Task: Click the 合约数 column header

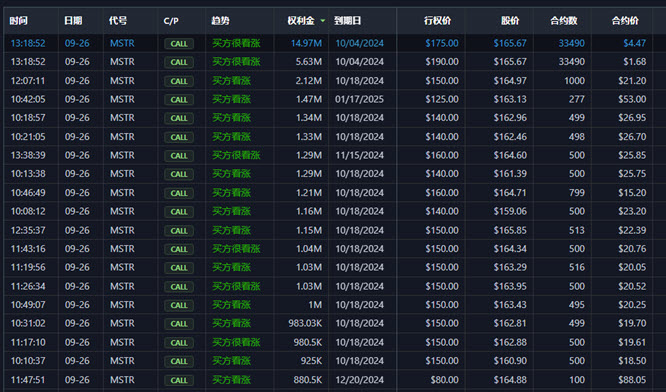Action: coord(564,20)
